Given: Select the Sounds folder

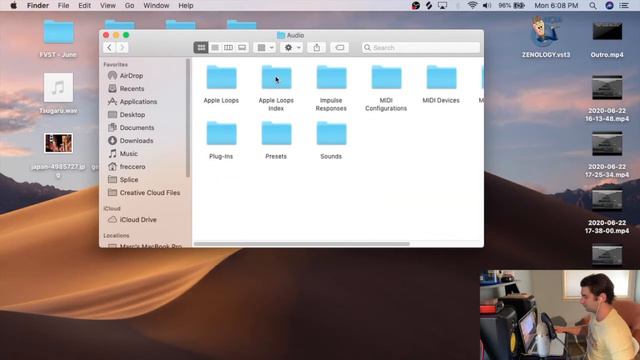Looking at the screenshot, I should click(x=331, y=133).
